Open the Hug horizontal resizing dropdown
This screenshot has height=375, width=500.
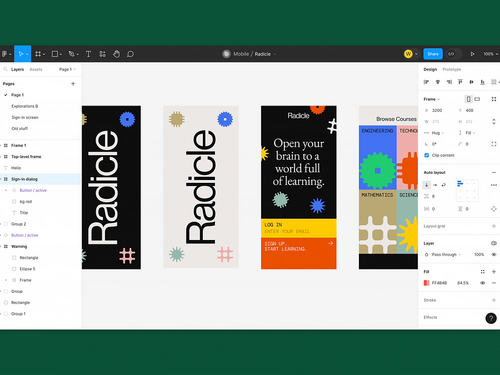438,133
